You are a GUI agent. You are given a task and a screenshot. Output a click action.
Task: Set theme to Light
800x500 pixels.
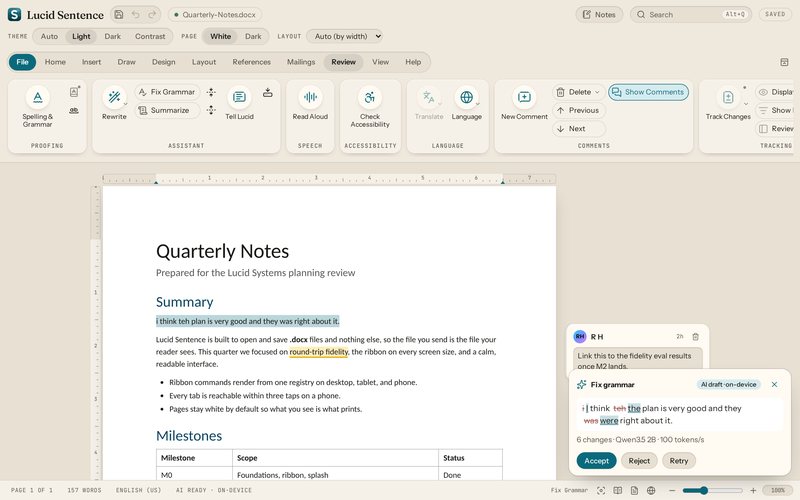click(x=81, y=36)
